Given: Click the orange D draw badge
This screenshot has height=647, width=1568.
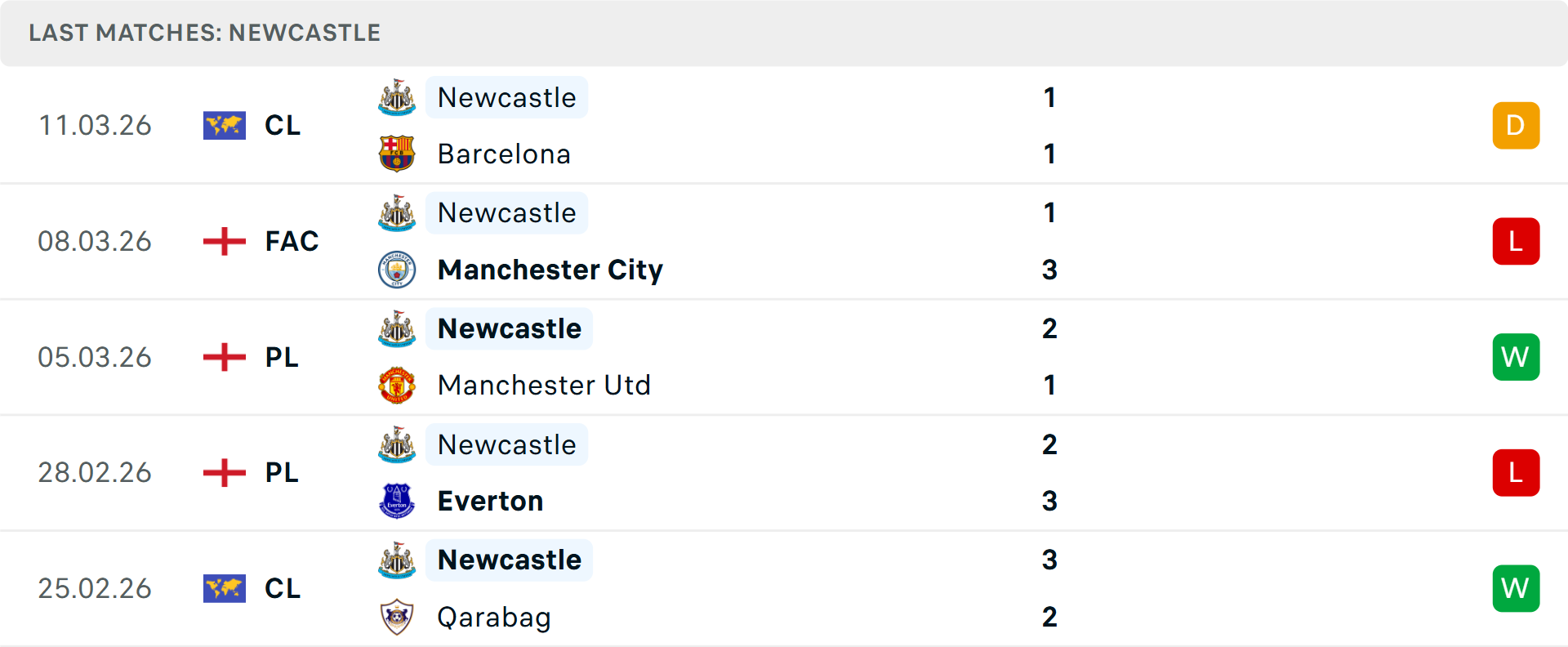Looking at the screenshot, I should [x=1516, y=125].
